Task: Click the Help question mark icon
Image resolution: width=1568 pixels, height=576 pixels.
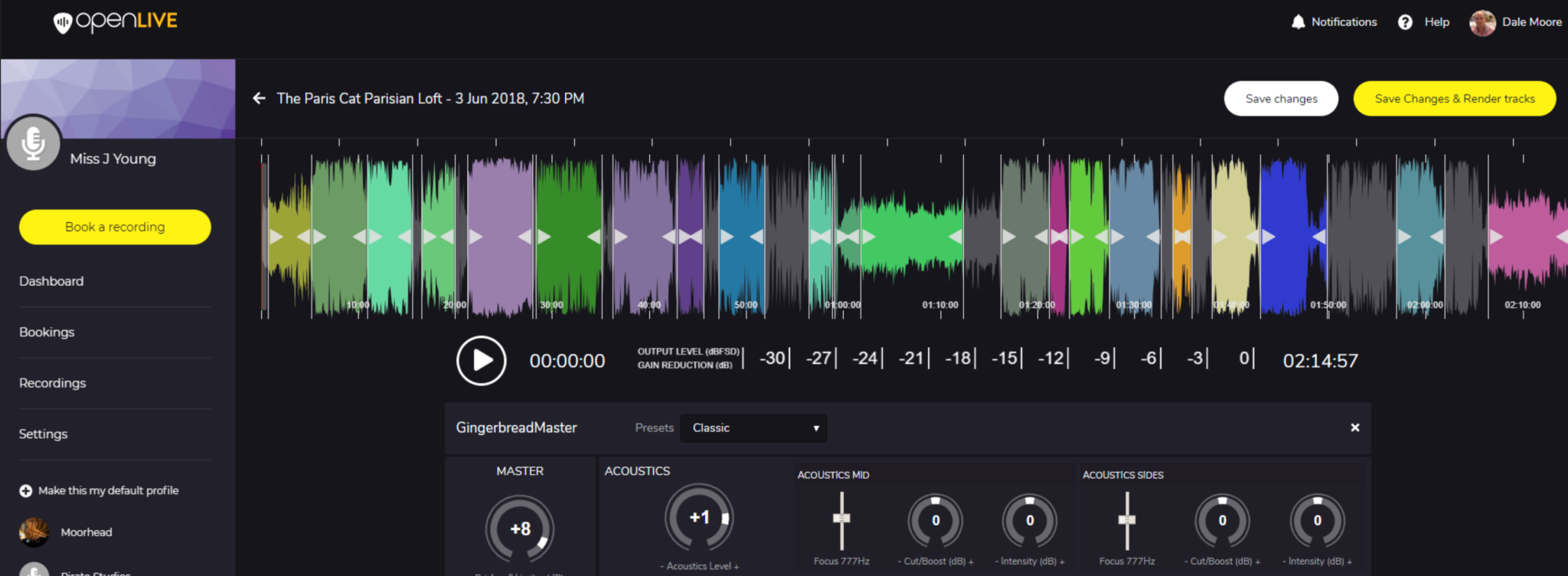Action: point(1405,22)
